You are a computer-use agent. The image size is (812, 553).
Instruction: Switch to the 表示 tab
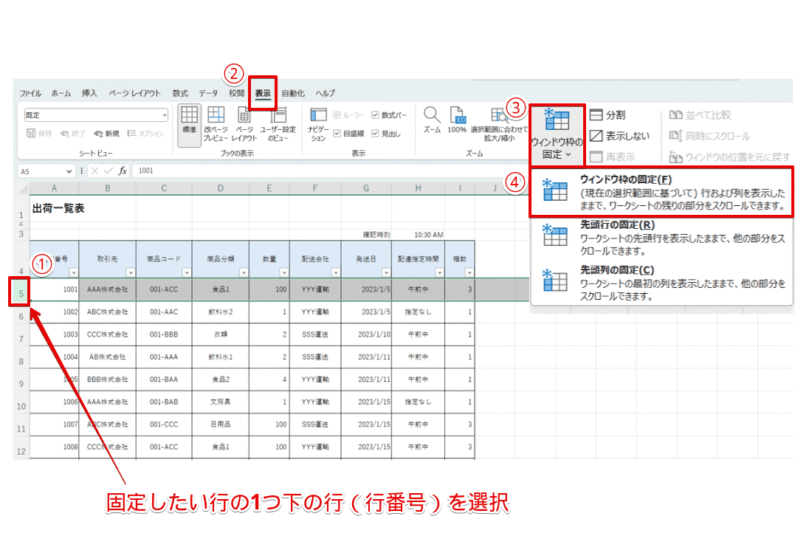(x=263, y=93)
